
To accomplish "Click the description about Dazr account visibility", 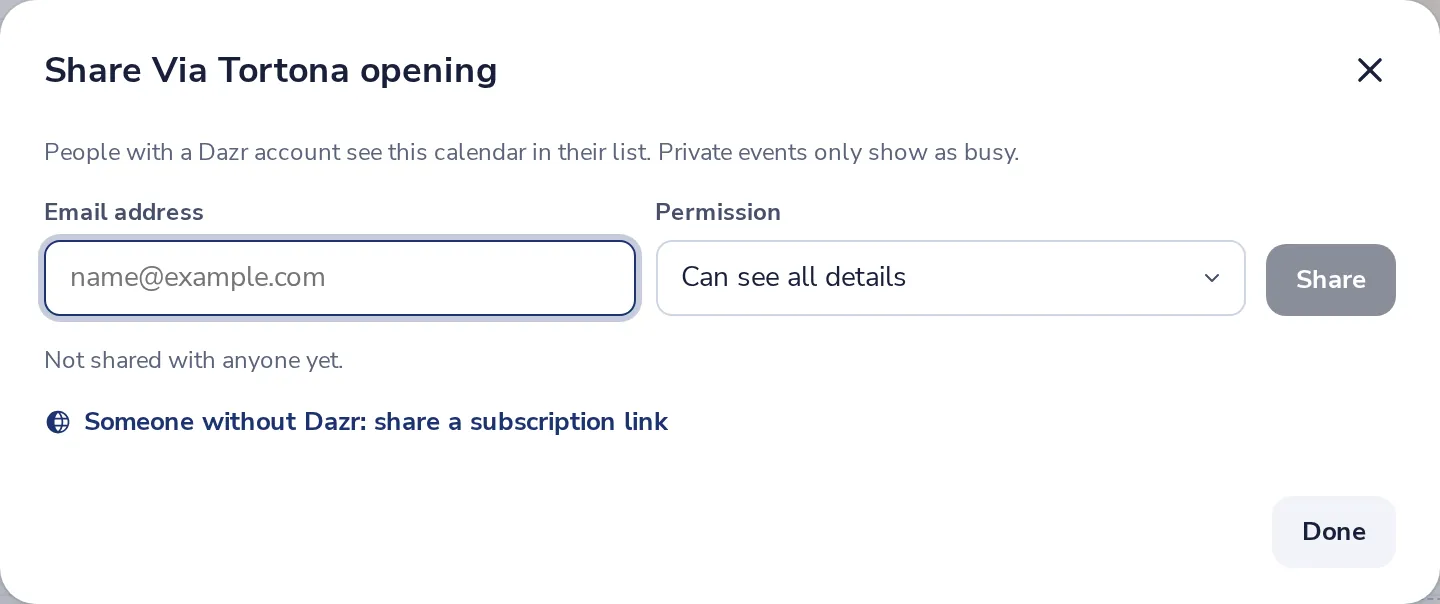I will 532,152.
